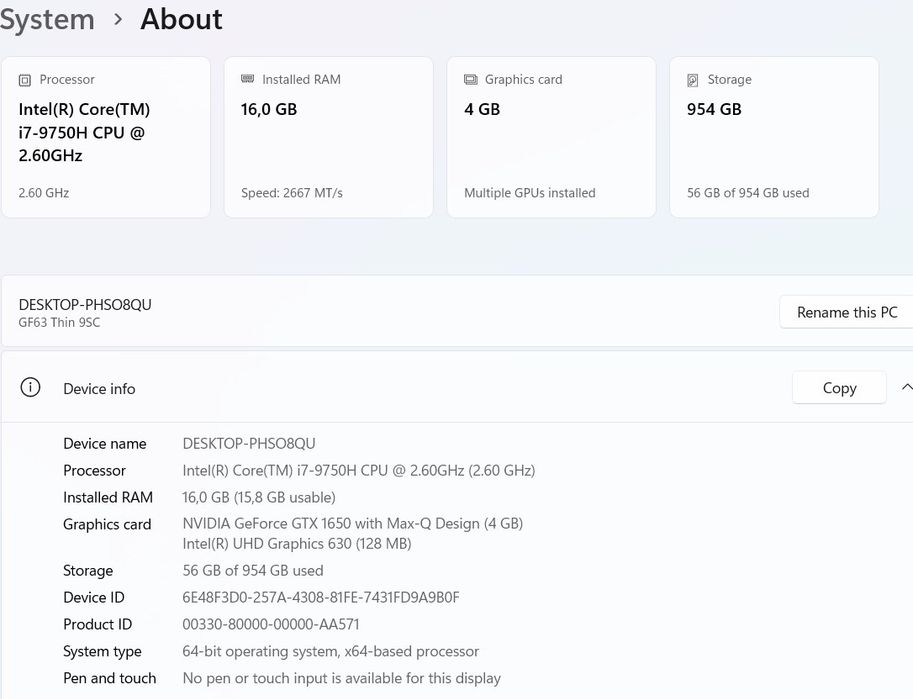Click Storage label in Device info list
This screenshot has width=913, height=699.
point(88,571)
